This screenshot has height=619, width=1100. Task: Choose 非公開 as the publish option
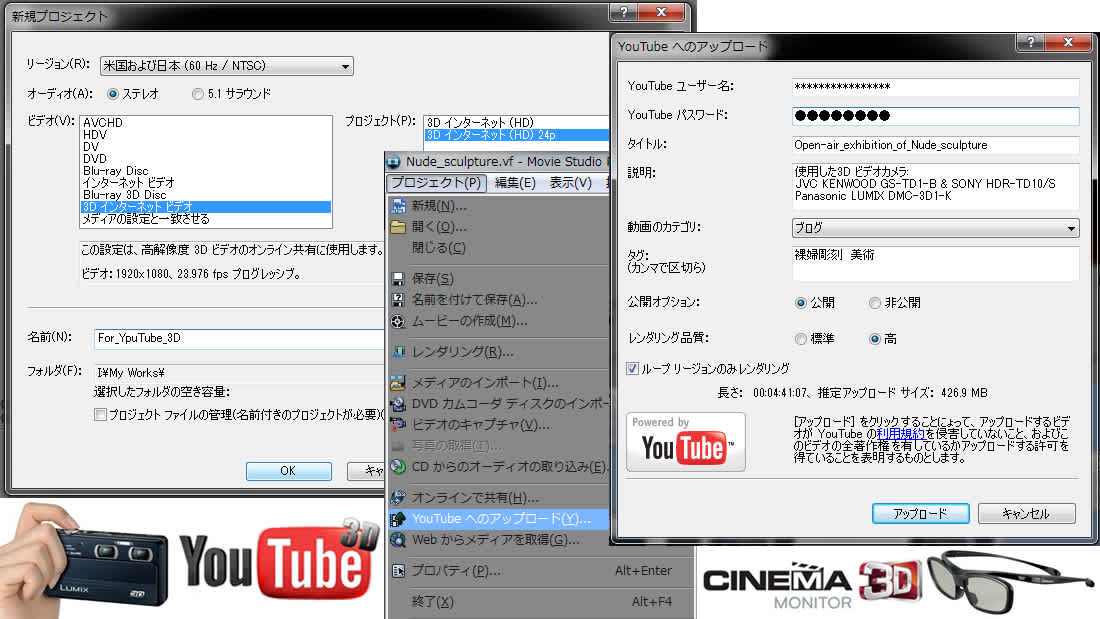[x=877, y=303]
